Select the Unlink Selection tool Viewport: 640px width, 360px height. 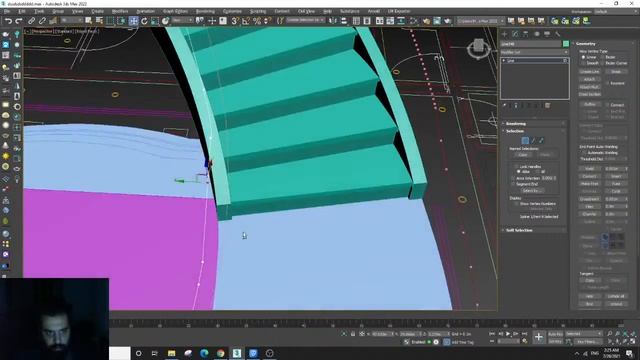(42, 20)
